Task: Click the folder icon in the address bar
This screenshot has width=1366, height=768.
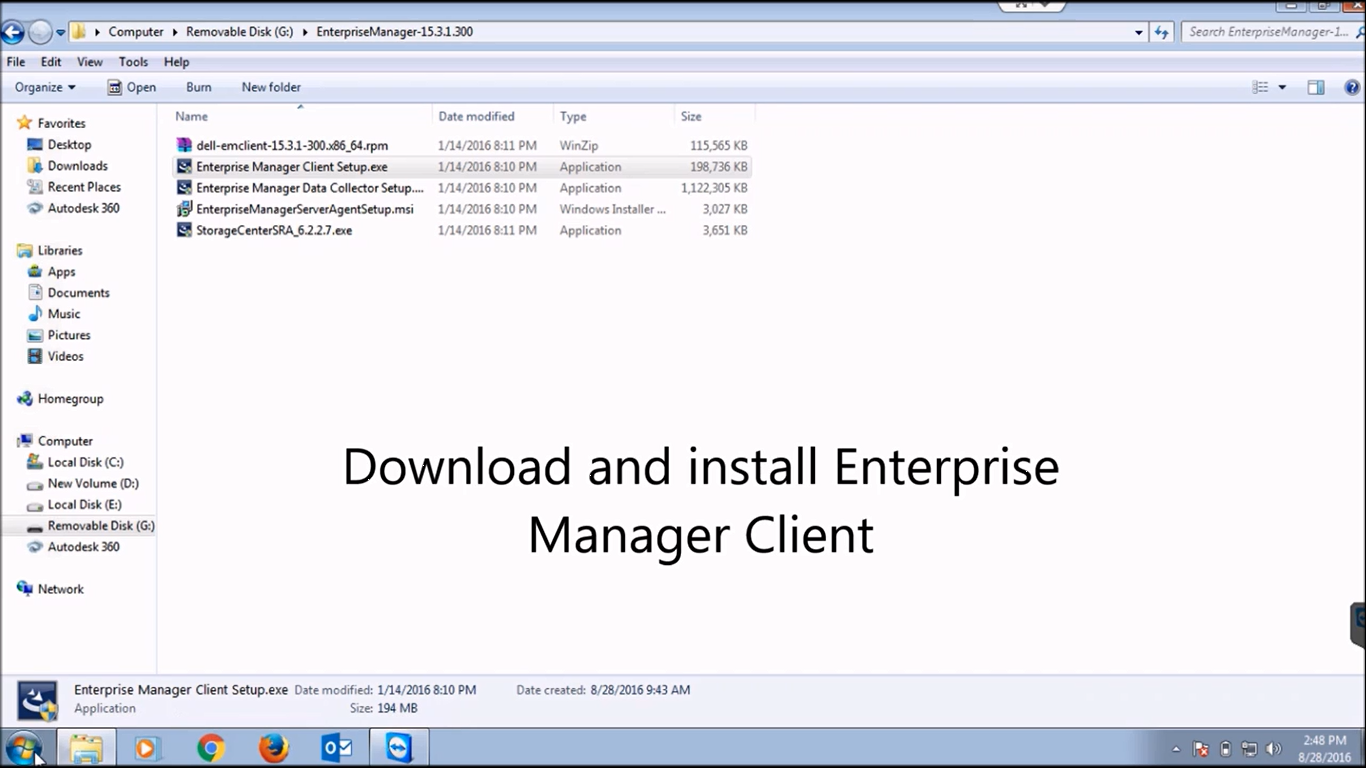Action: (78, 32)
